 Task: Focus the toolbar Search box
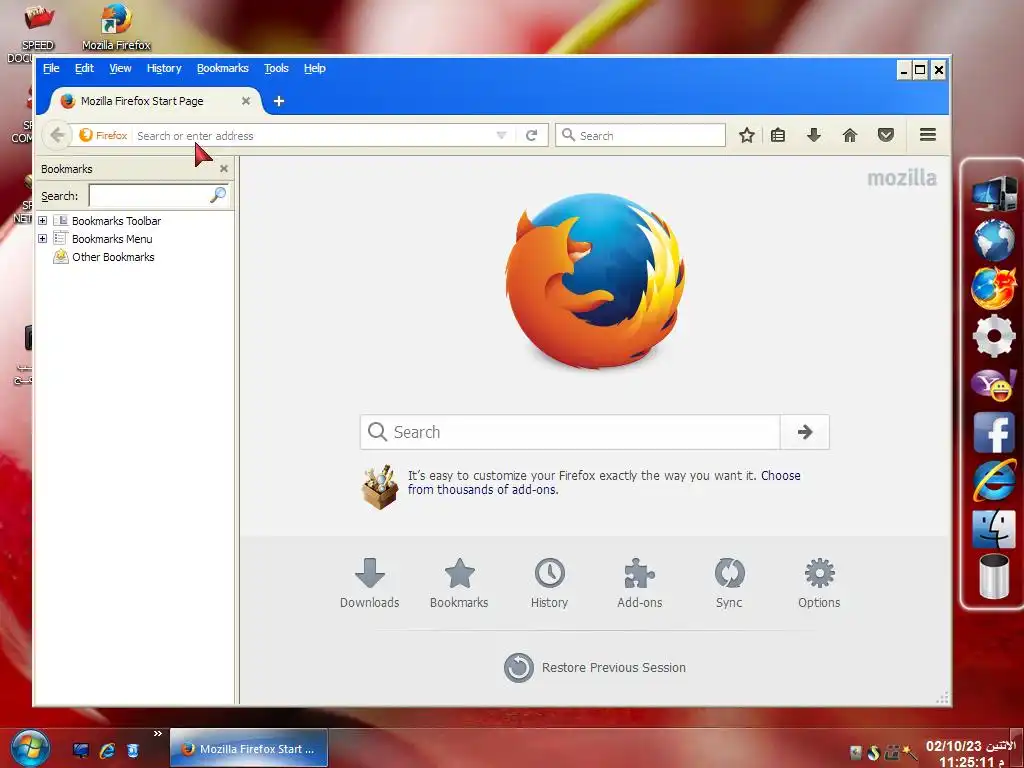coord(640,135)
